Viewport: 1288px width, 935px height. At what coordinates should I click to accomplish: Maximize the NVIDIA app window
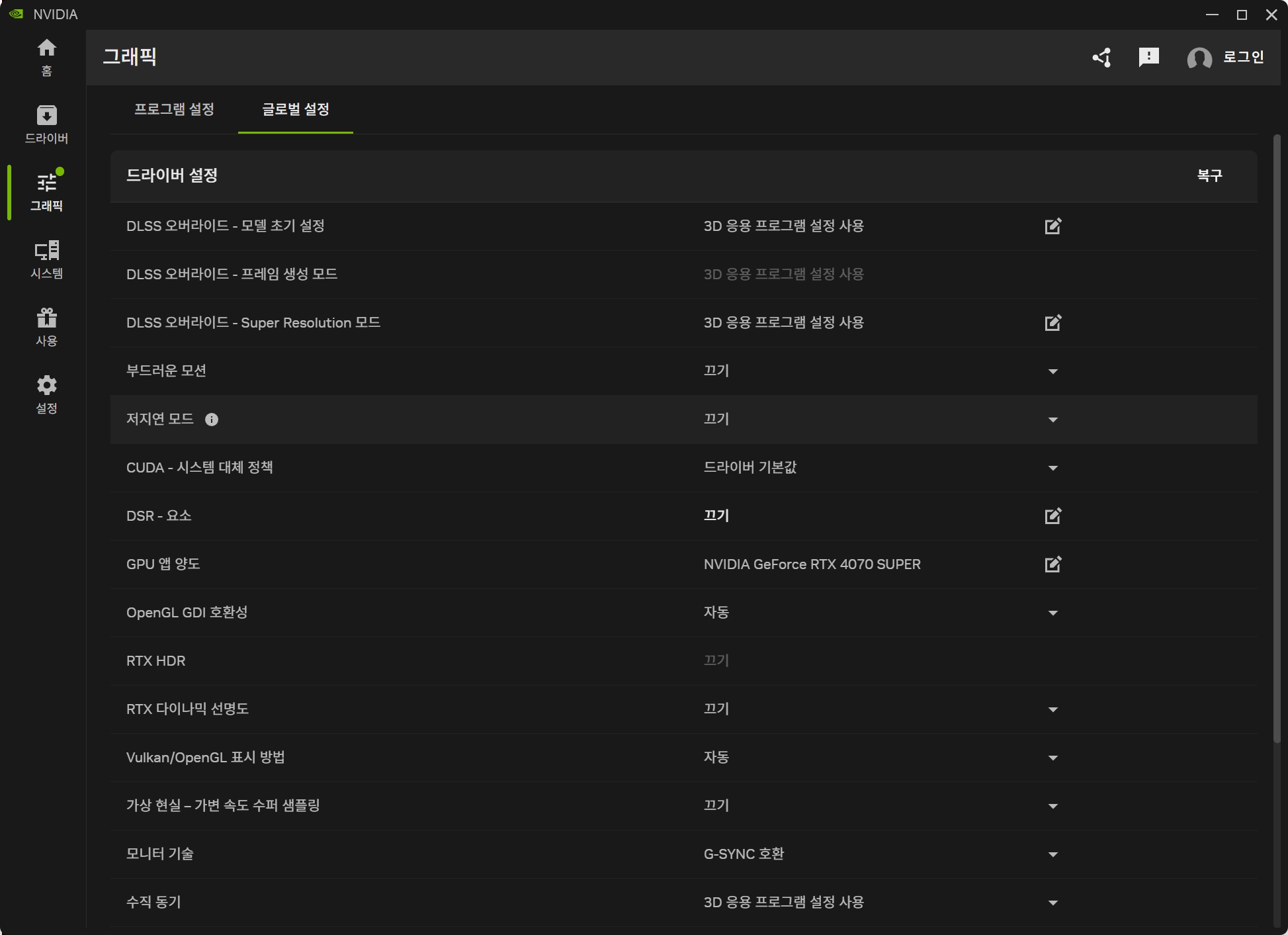(x=1242, y=15)
